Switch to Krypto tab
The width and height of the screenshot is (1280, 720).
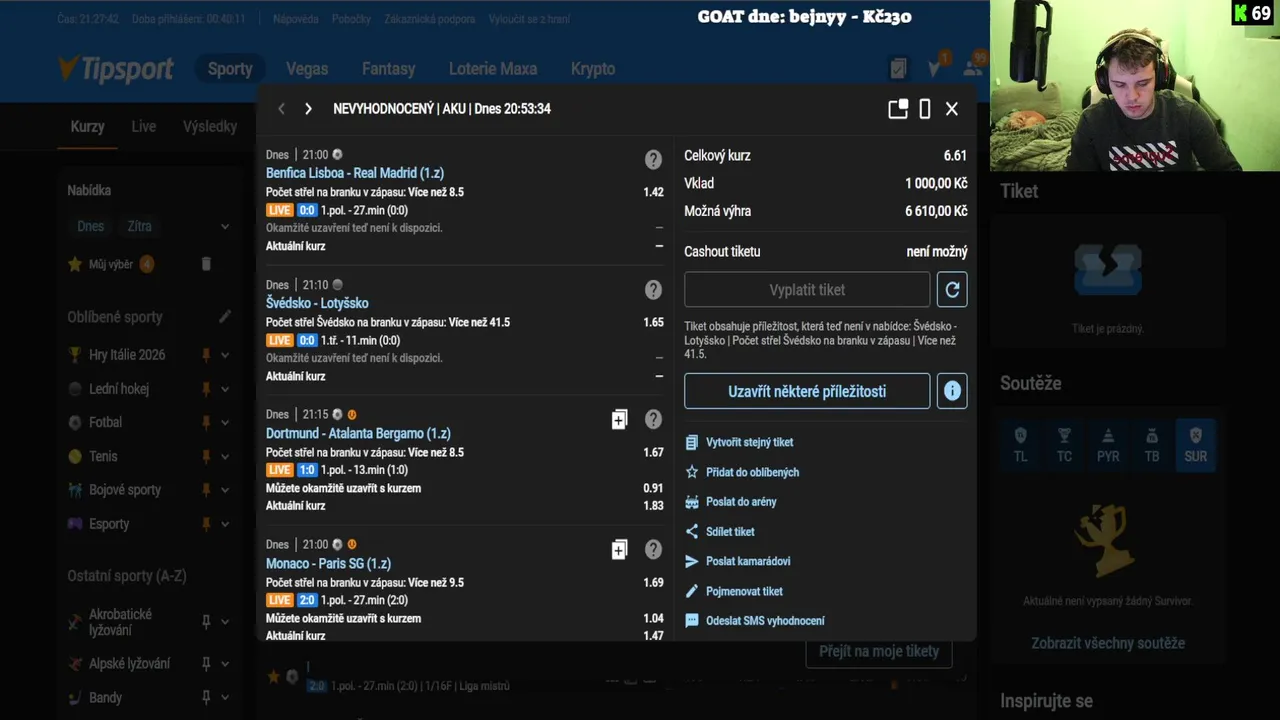pyautogui.click(x=593, y=69)
